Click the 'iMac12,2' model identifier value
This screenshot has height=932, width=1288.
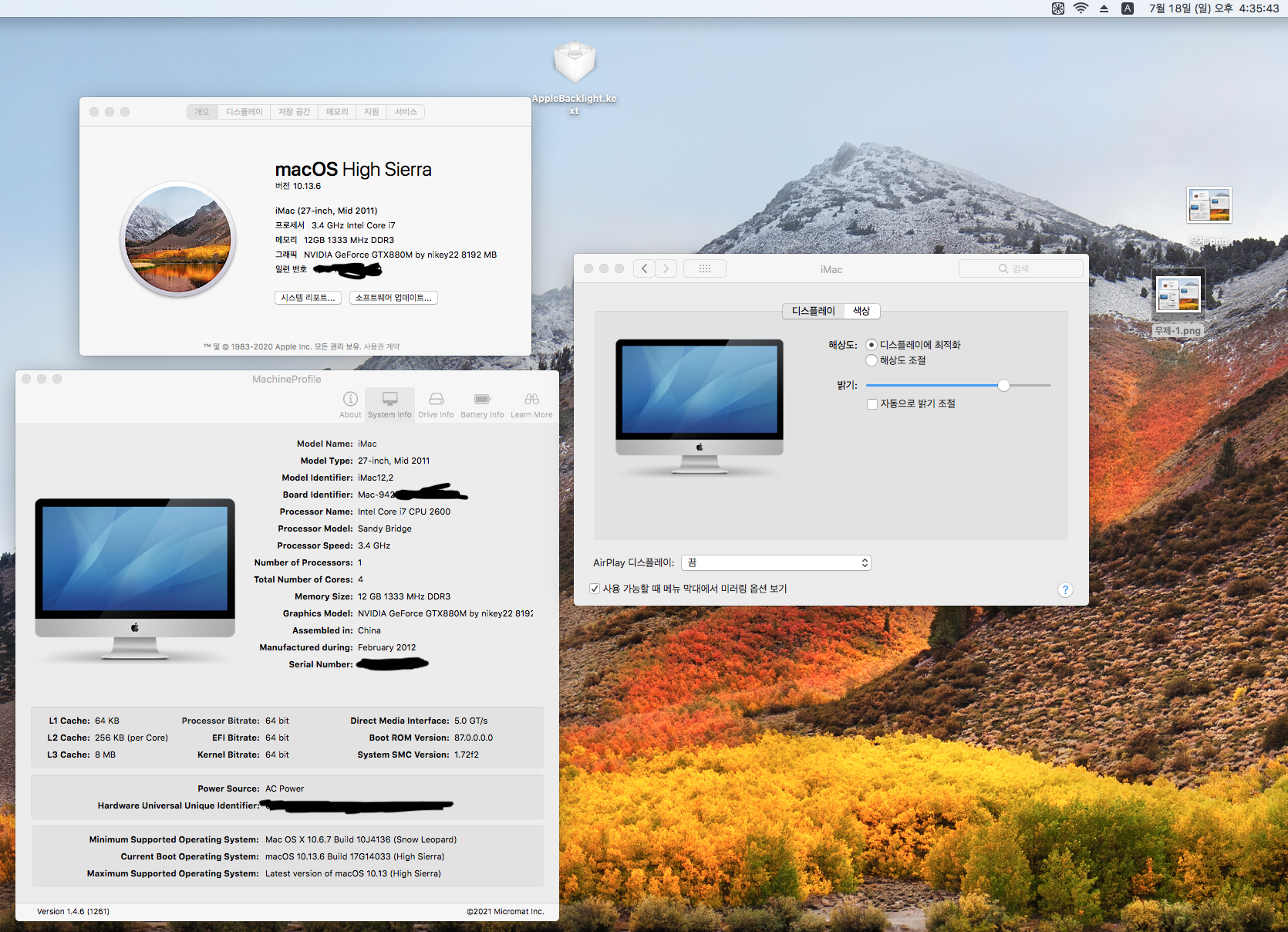point(376,478)
